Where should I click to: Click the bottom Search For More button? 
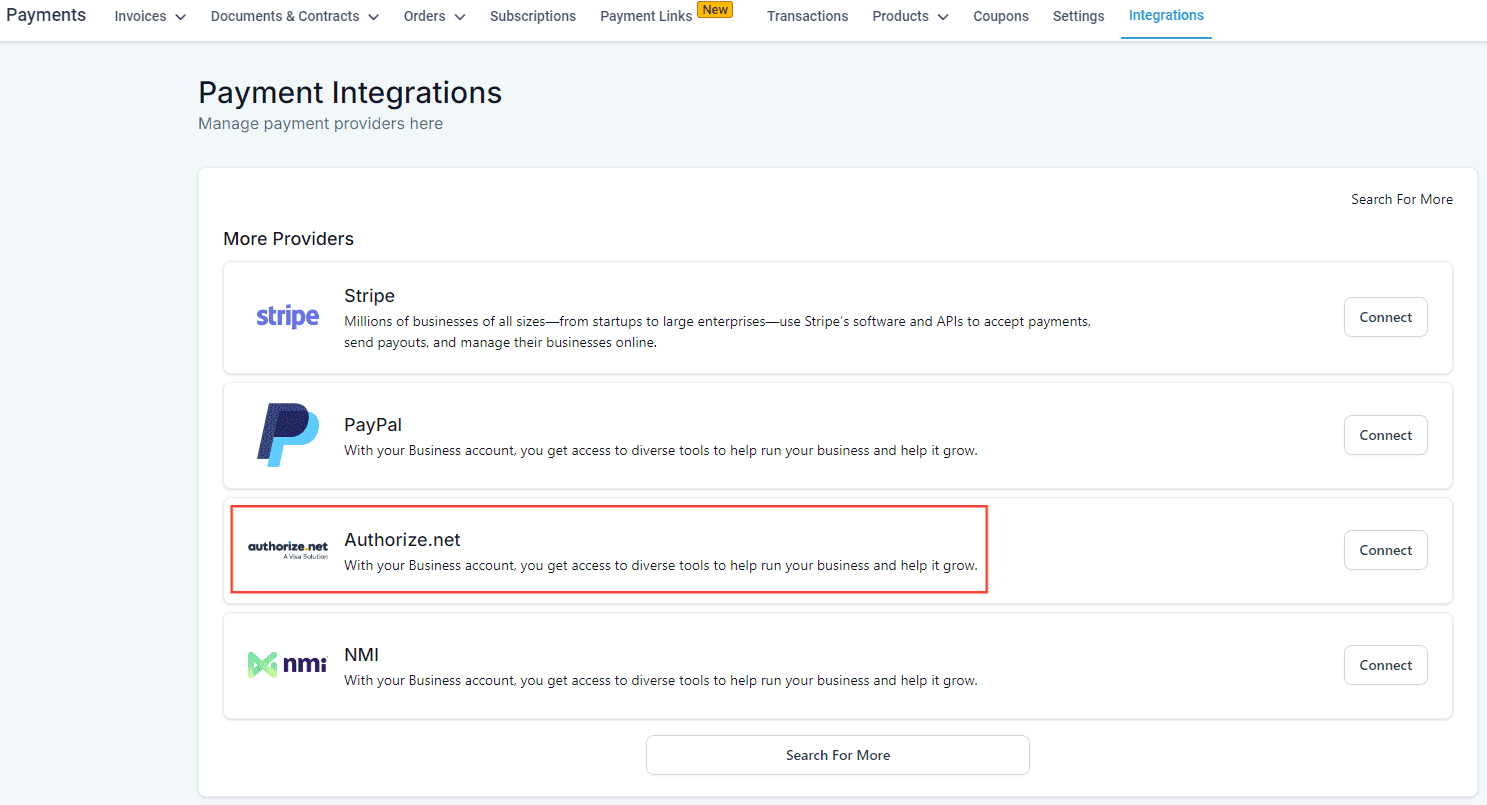[837, 755]
